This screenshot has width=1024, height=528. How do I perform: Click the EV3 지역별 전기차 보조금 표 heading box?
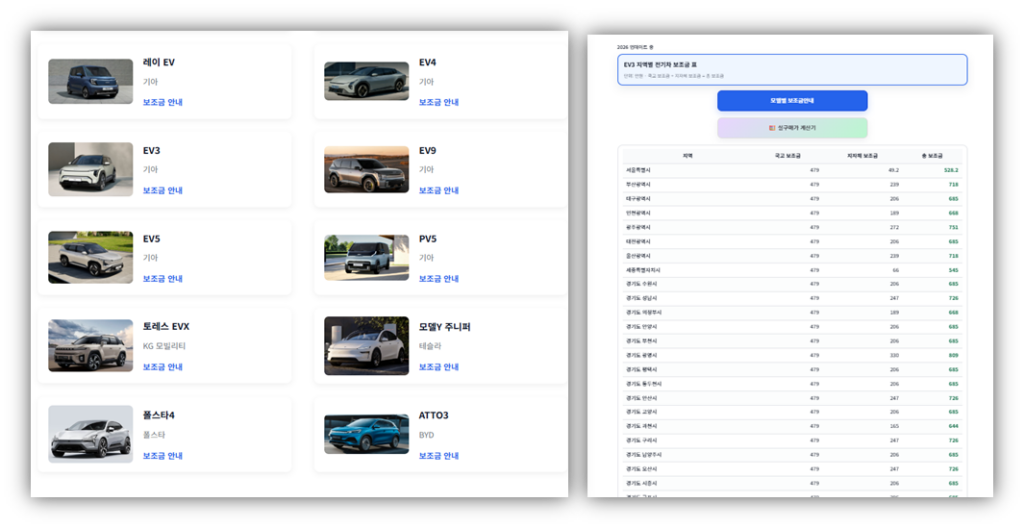coord(792,70)
